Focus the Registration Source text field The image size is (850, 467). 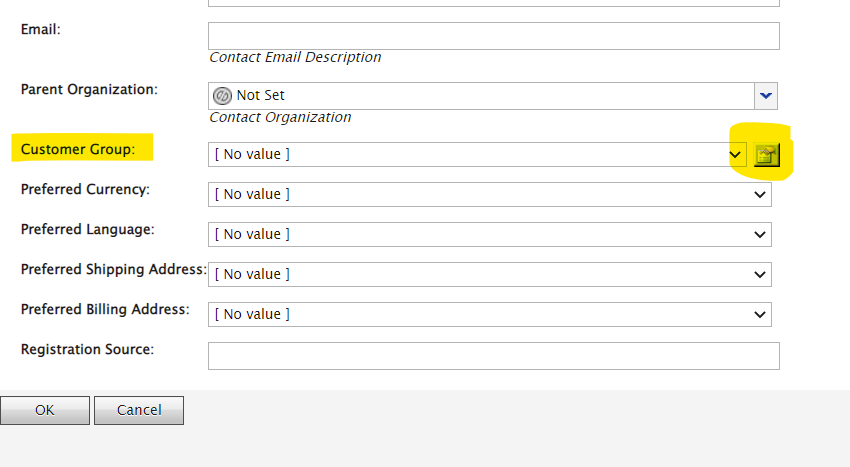493,356
